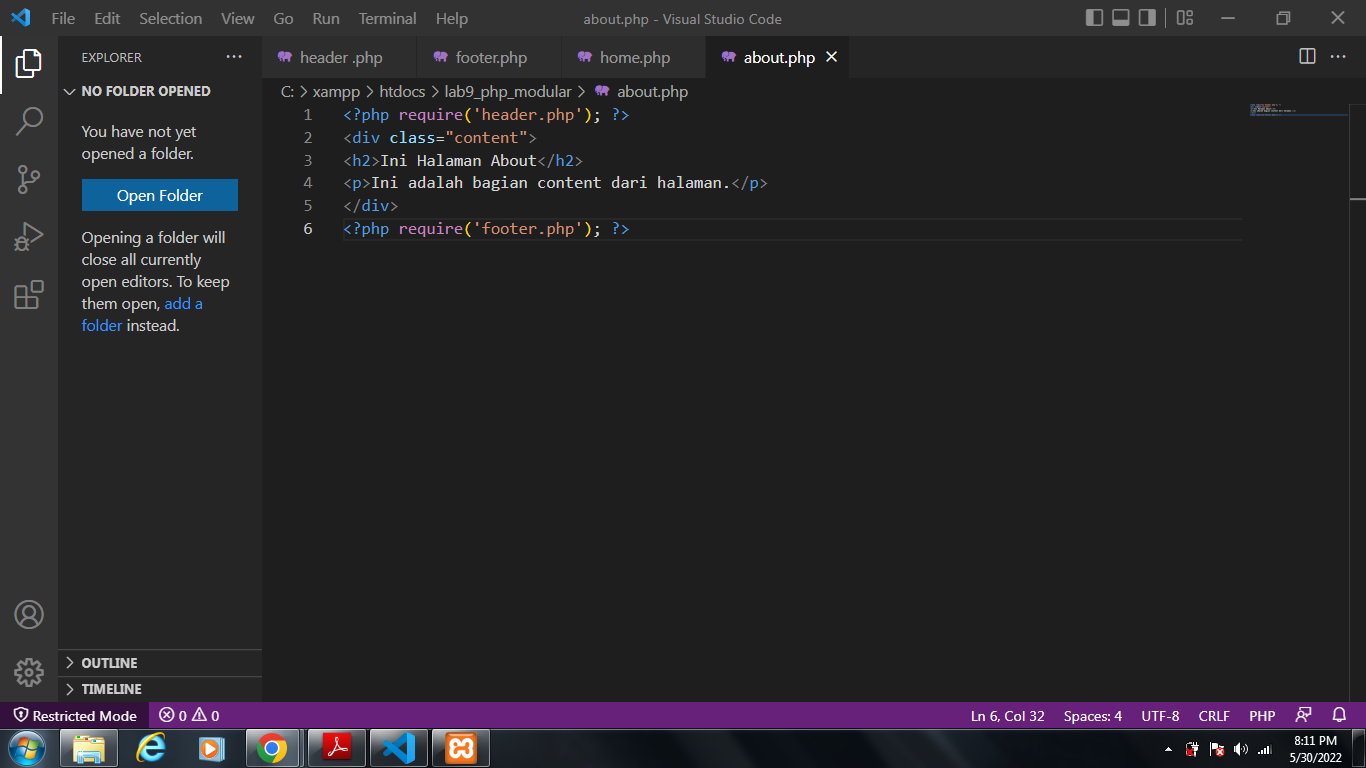Toggle the bottom panel visibility
This screenshot has width=1366, height=768.
(1120, 17)
